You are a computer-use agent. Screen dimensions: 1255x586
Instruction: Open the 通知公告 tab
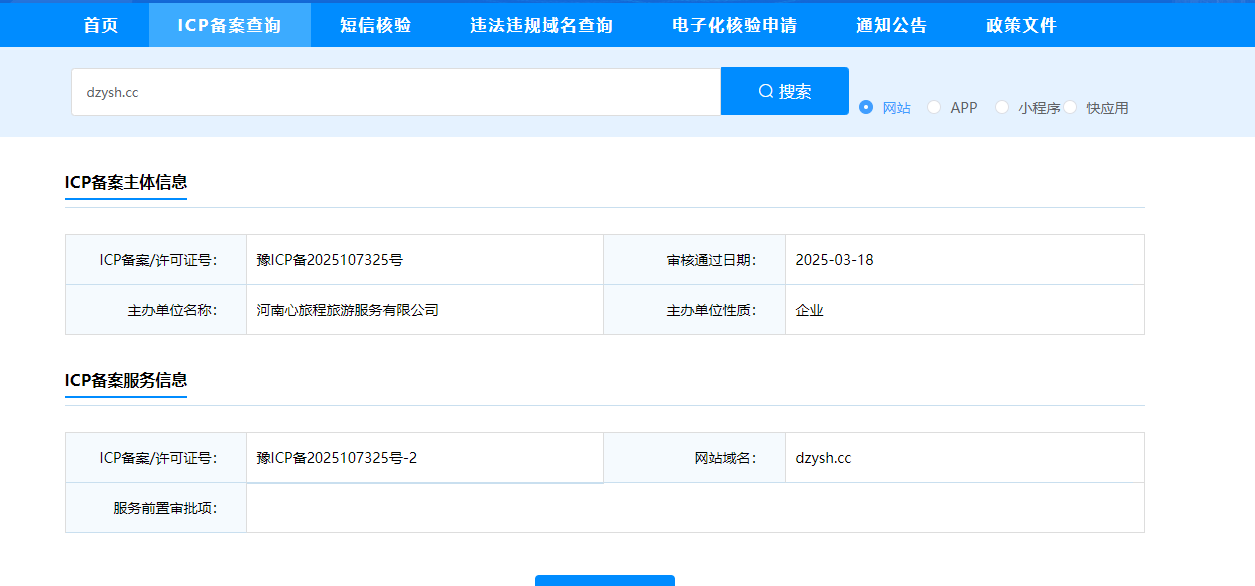tap(891, 25)
